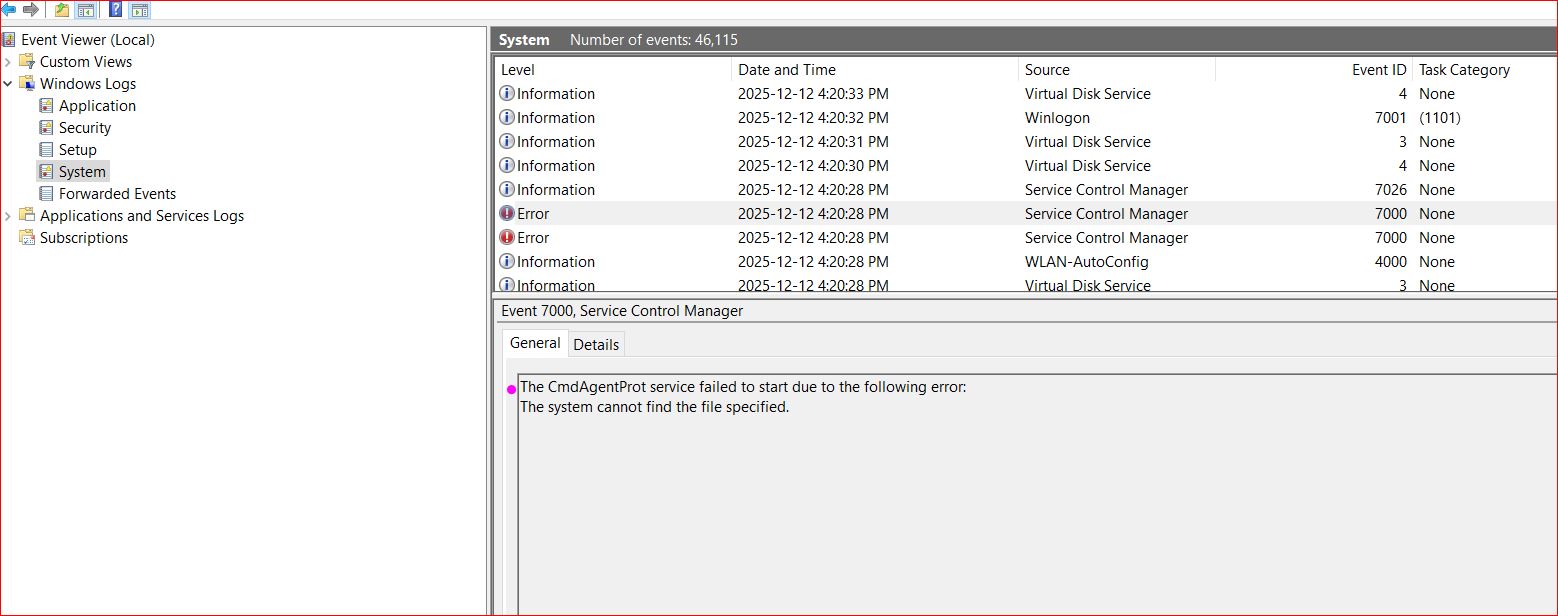Click the red Error icon on the highlighted 7000 row
The height and width of the screenshot is (616, 1558).
[x=507, y=214]
